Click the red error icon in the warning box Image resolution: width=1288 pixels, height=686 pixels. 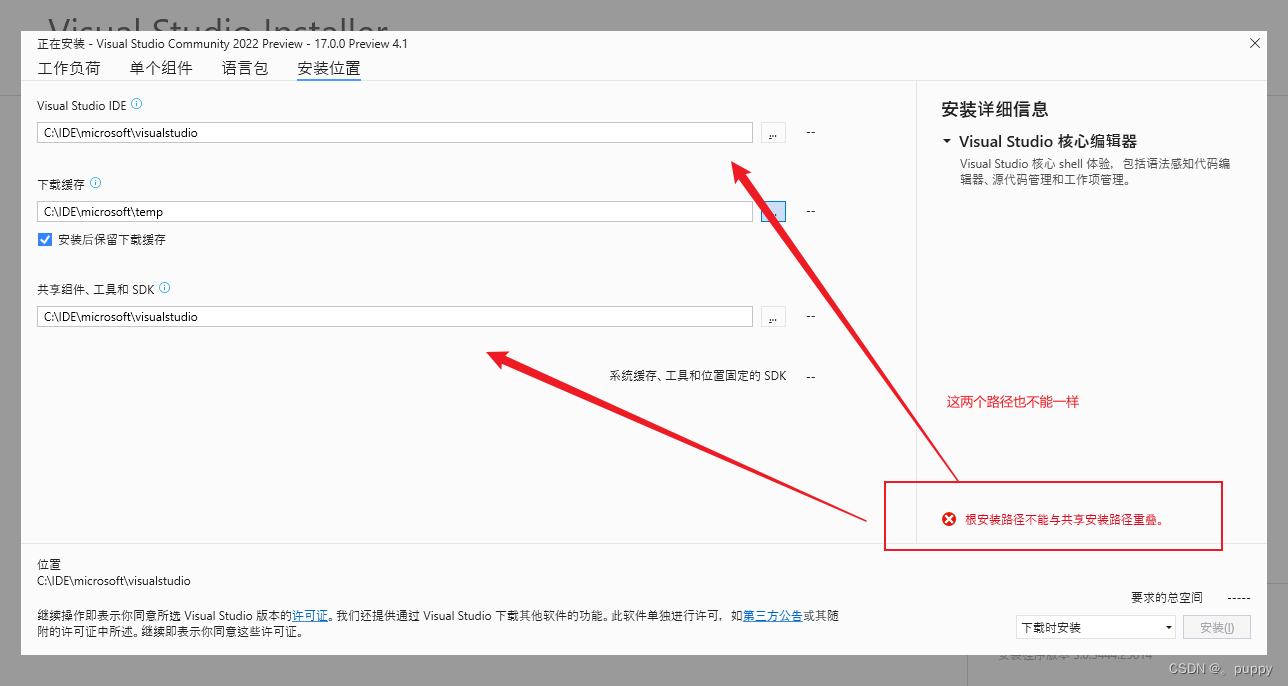[948, 519]
